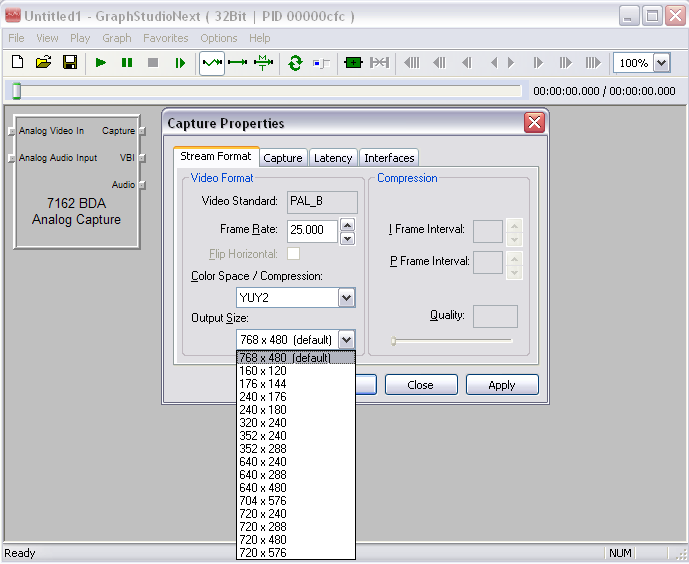Click the Close button in dialog
Screen dimensions: 689x564
421,385
